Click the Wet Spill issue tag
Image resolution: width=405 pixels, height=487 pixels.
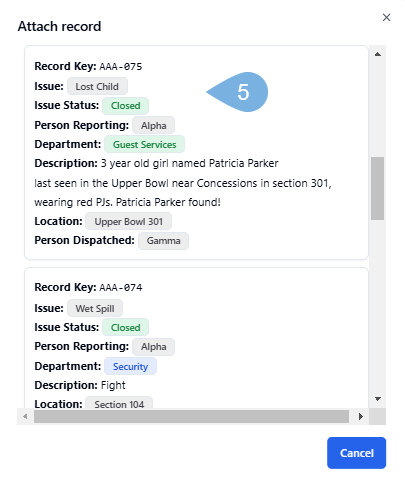click(95, 308)
